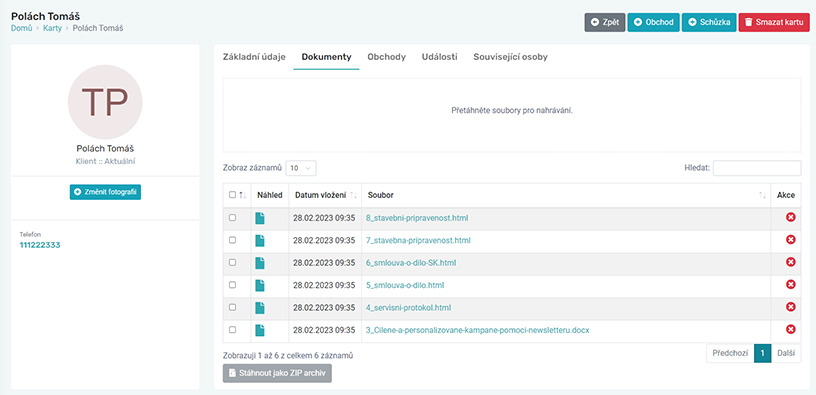This screenshot has width=816, height=395.
Task: Follow the Domů breadcrumb link
Action: (x=20, y=28)
